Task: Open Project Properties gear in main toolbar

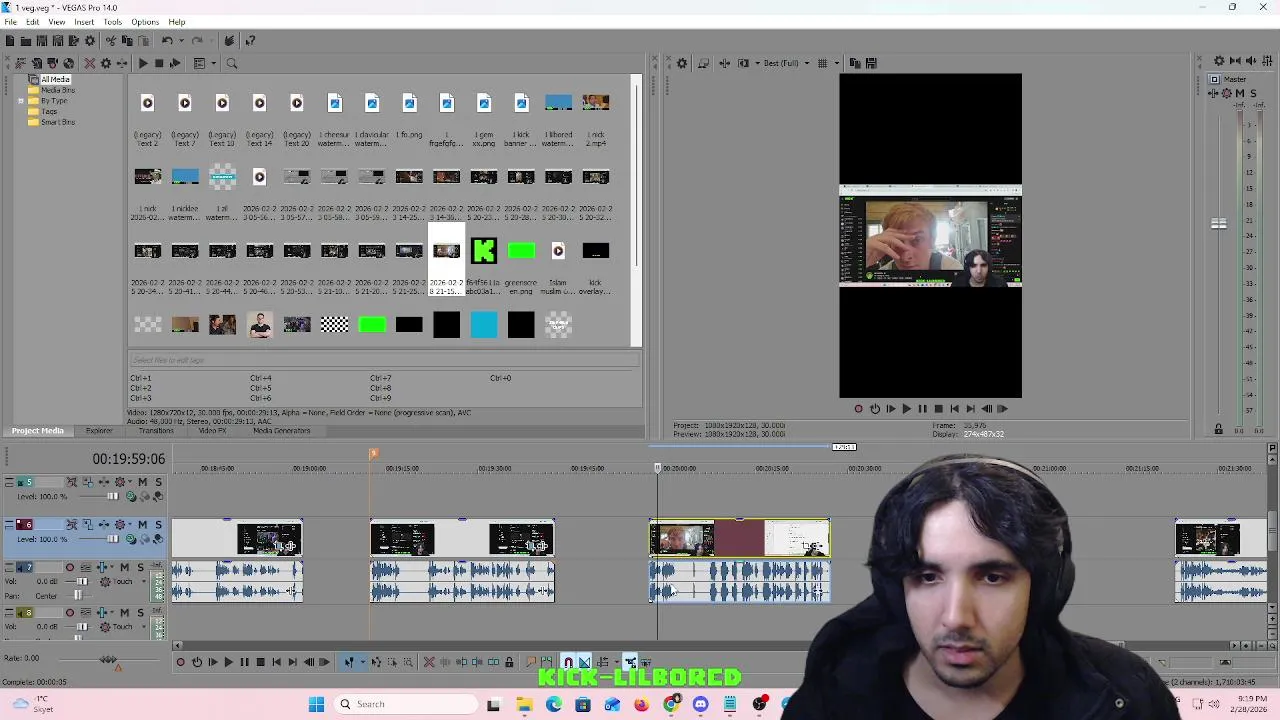Action: click(90, 41)
